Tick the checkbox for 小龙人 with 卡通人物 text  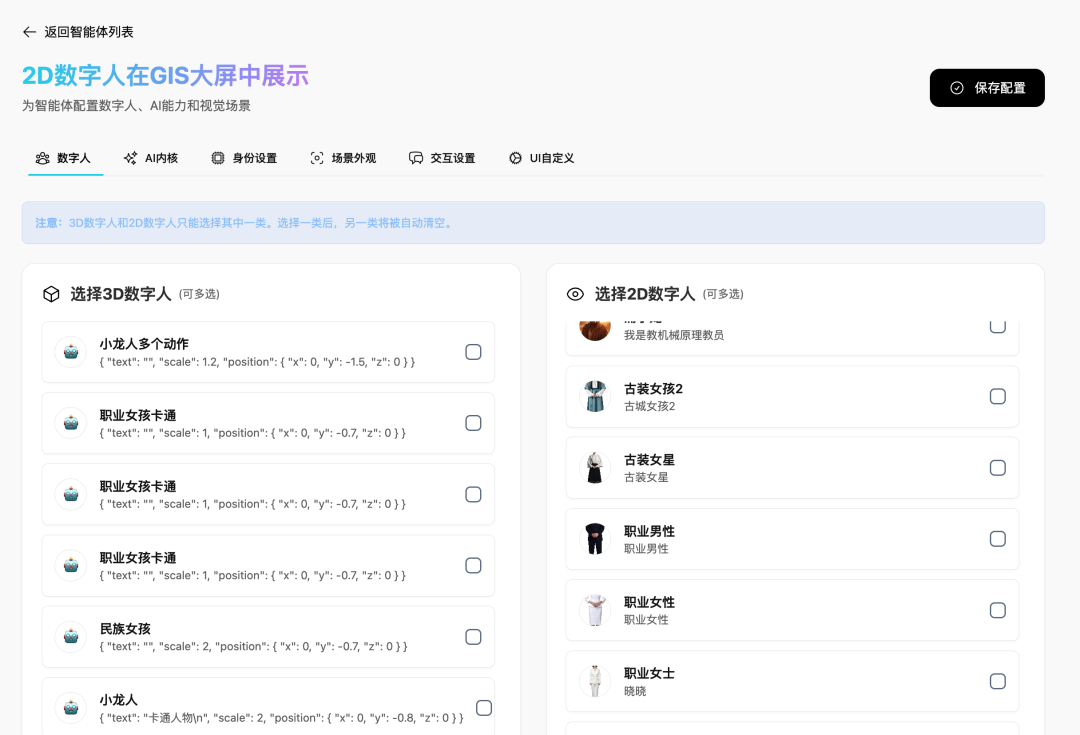click(x=484, y=708)
